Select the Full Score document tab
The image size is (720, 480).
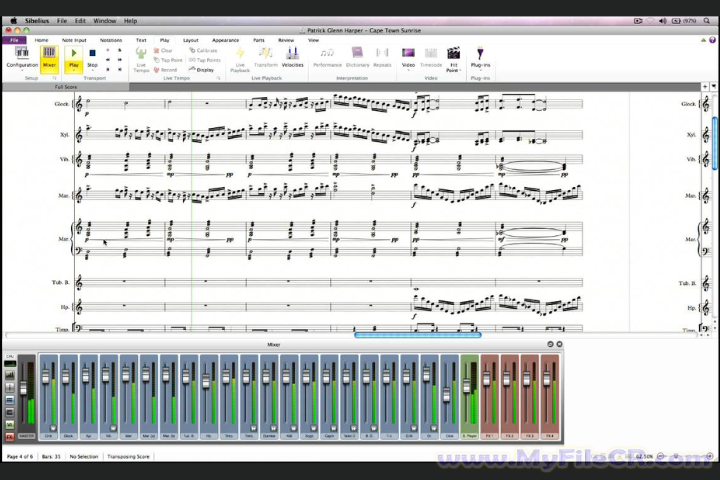(x=66, y=87)
